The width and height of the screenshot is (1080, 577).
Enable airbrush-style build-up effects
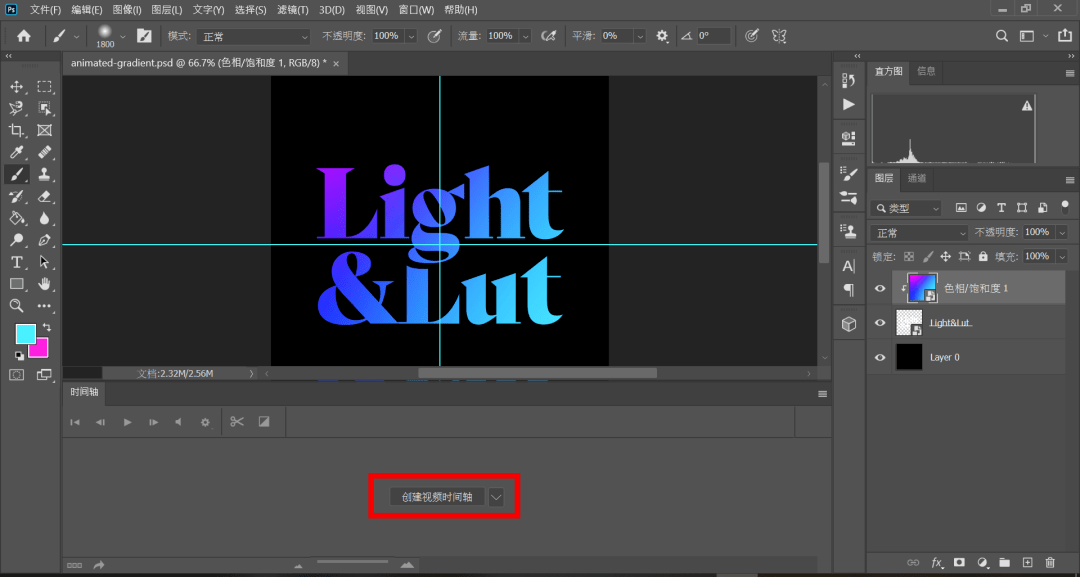[x=548, y=36]
